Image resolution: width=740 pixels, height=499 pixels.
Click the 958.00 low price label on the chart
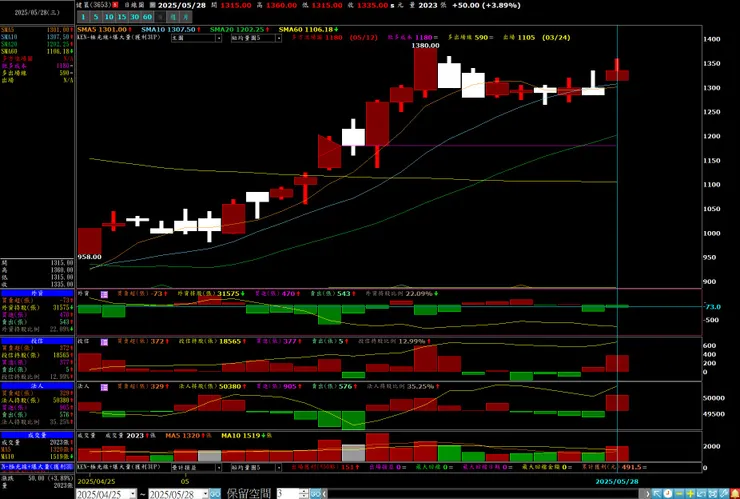click(x=89, y=257)
